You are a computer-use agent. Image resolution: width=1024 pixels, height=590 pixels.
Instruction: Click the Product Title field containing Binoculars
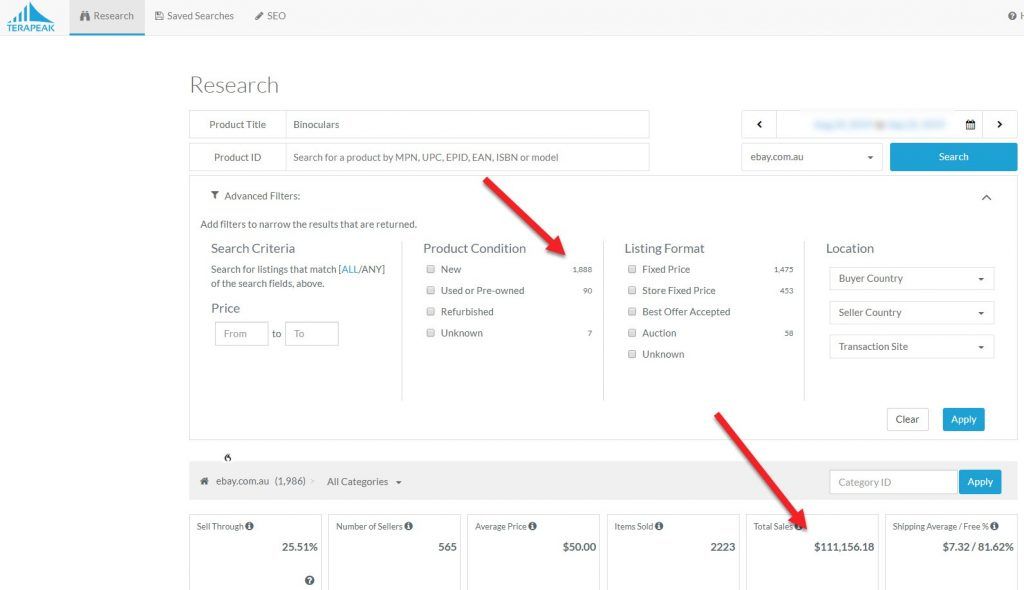468,124
